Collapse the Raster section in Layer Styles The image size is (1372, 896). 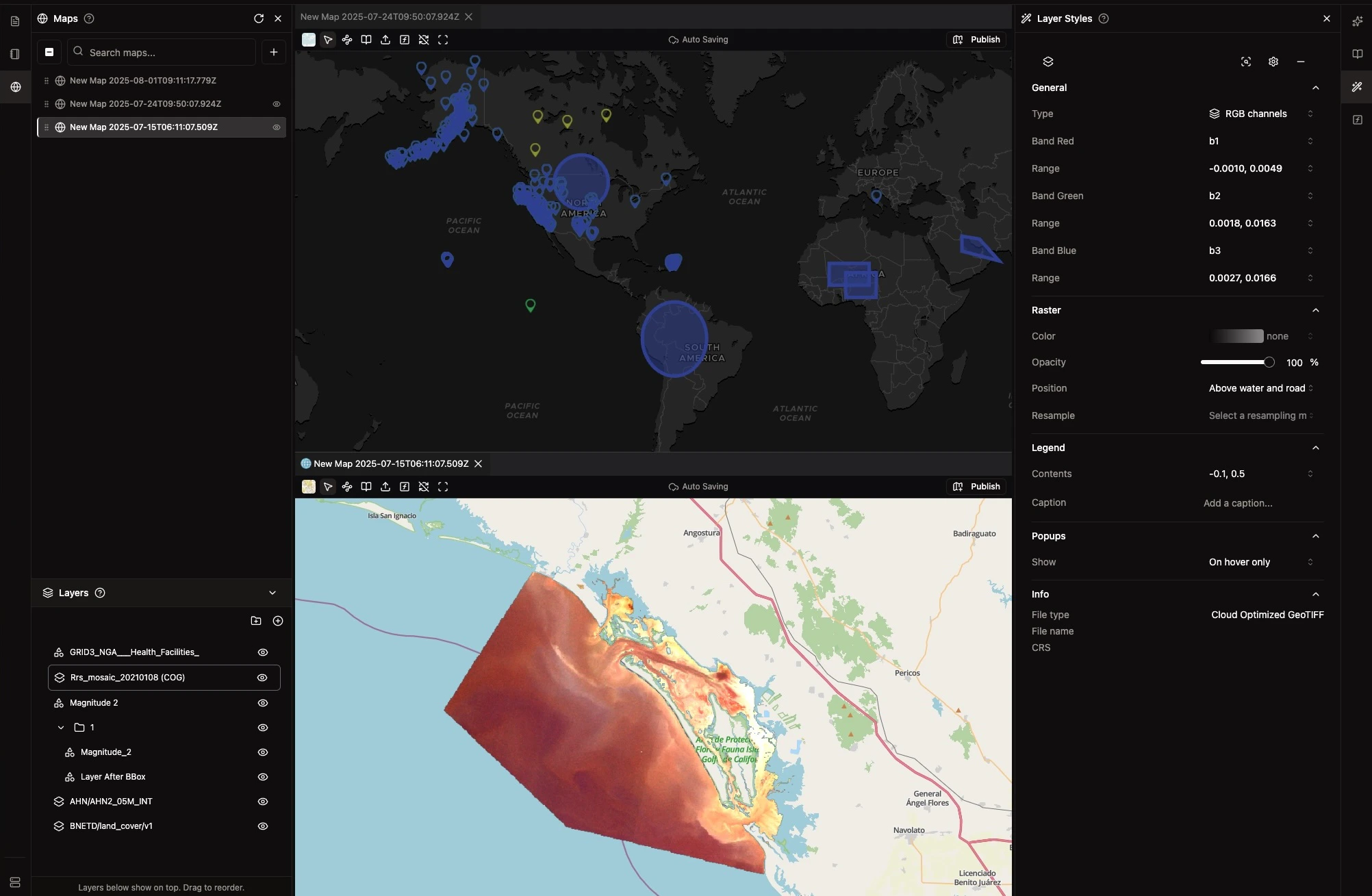(x=1315, y=310)
